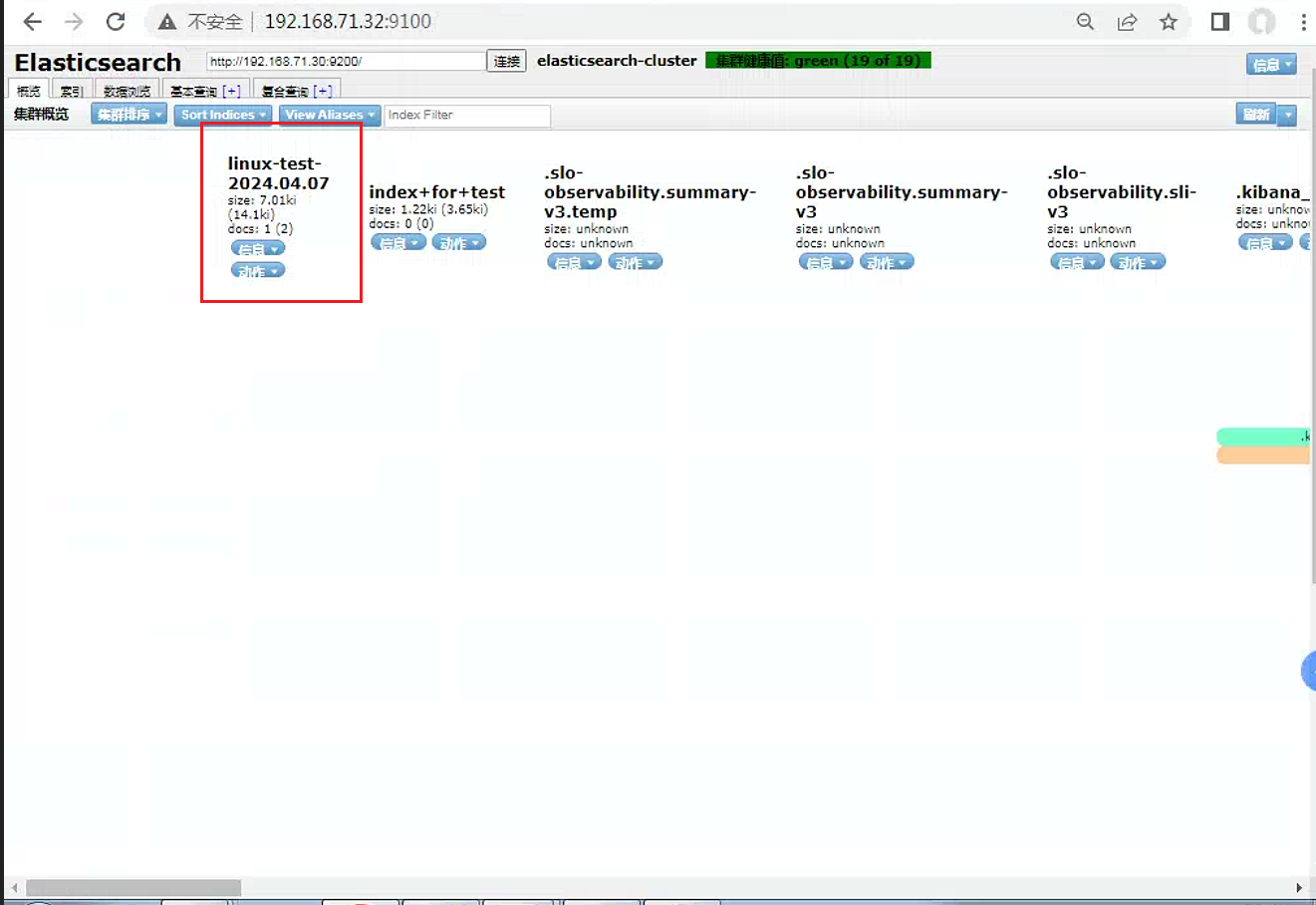Go back with the browser back arrow
The image size is (1316, 905).
click(x=32, y=22)
